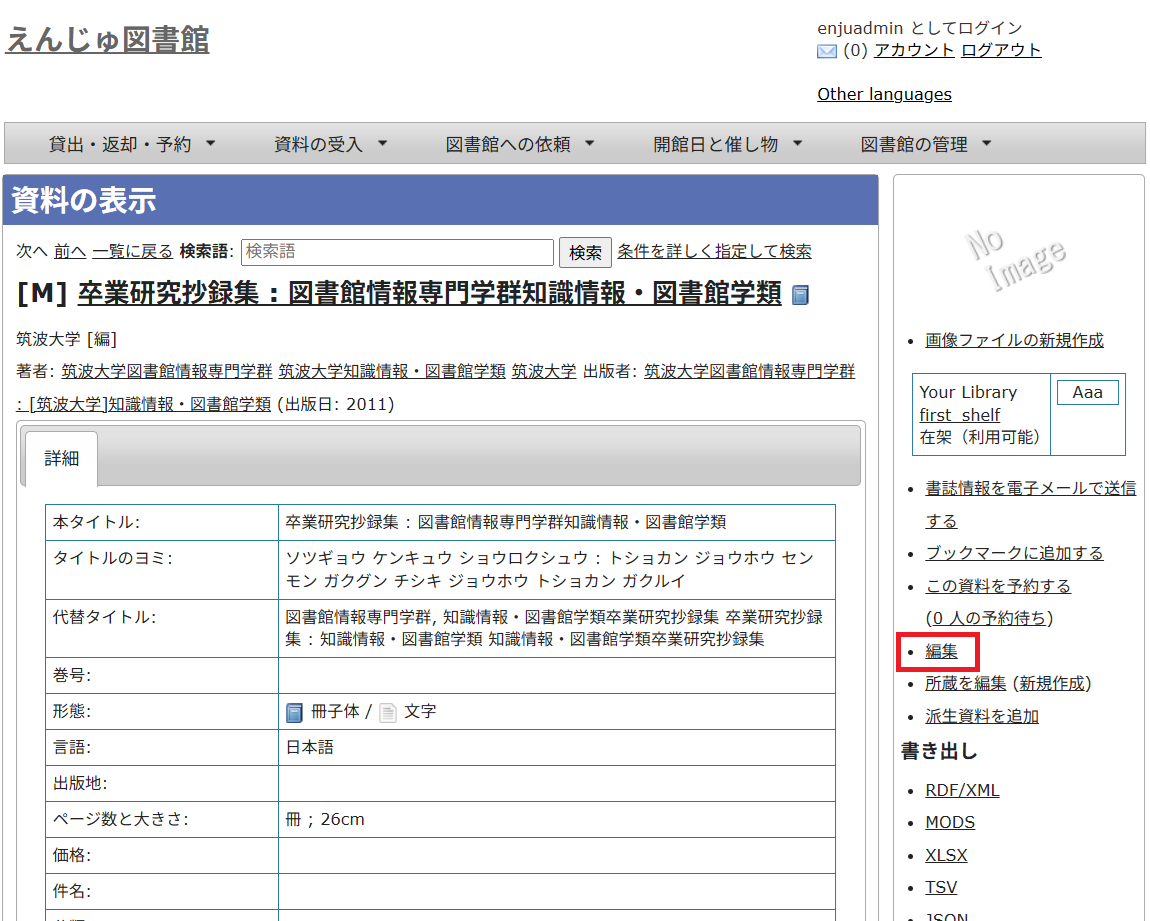Click the 冊子体 book icon in 形態 row
Viewport: 1150px width, 921px height.
click(x=294, y=712)
